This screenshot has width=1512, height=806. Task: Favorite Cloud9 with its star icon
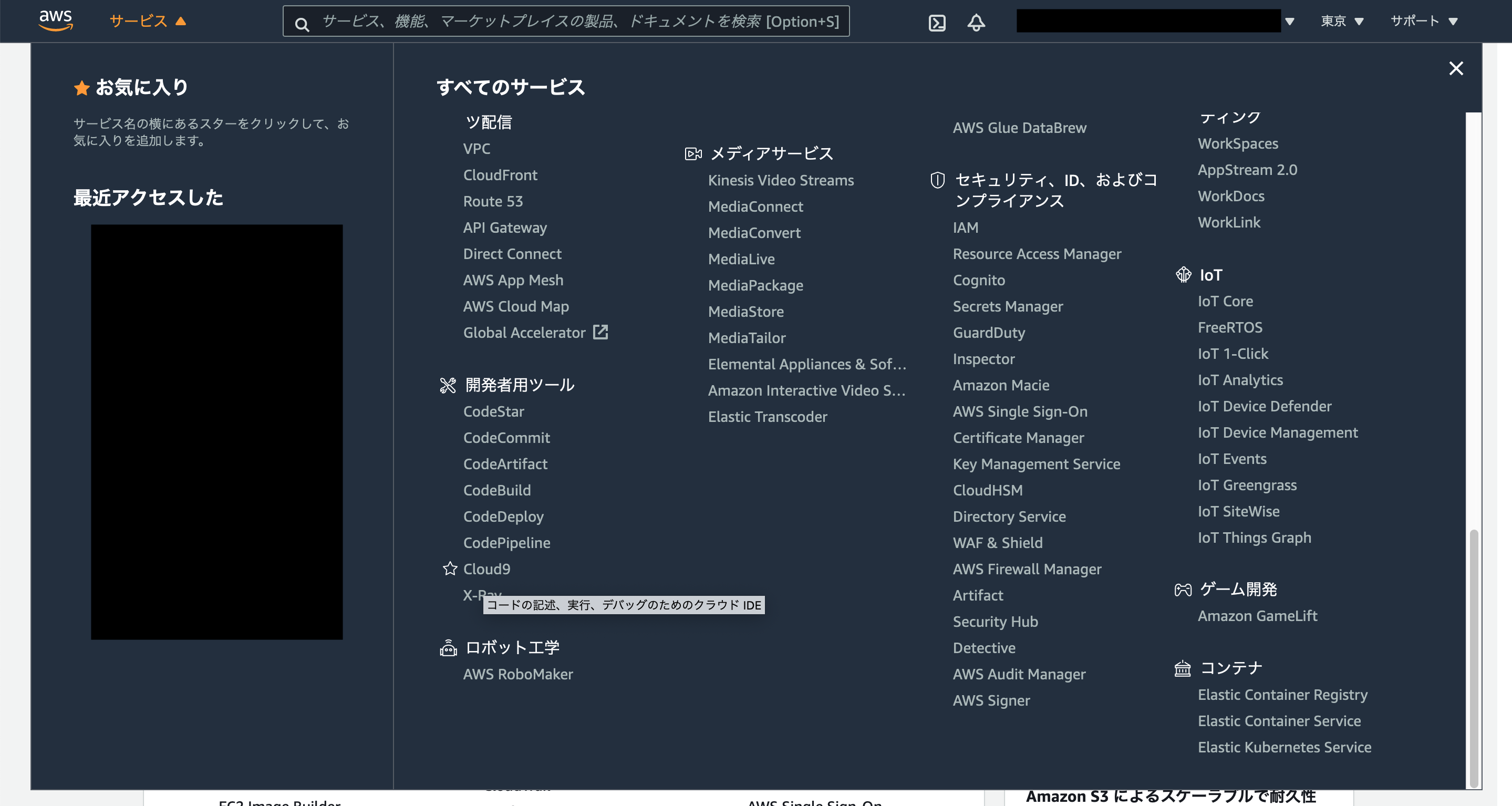pyautogui.click(x=450, y=569)
